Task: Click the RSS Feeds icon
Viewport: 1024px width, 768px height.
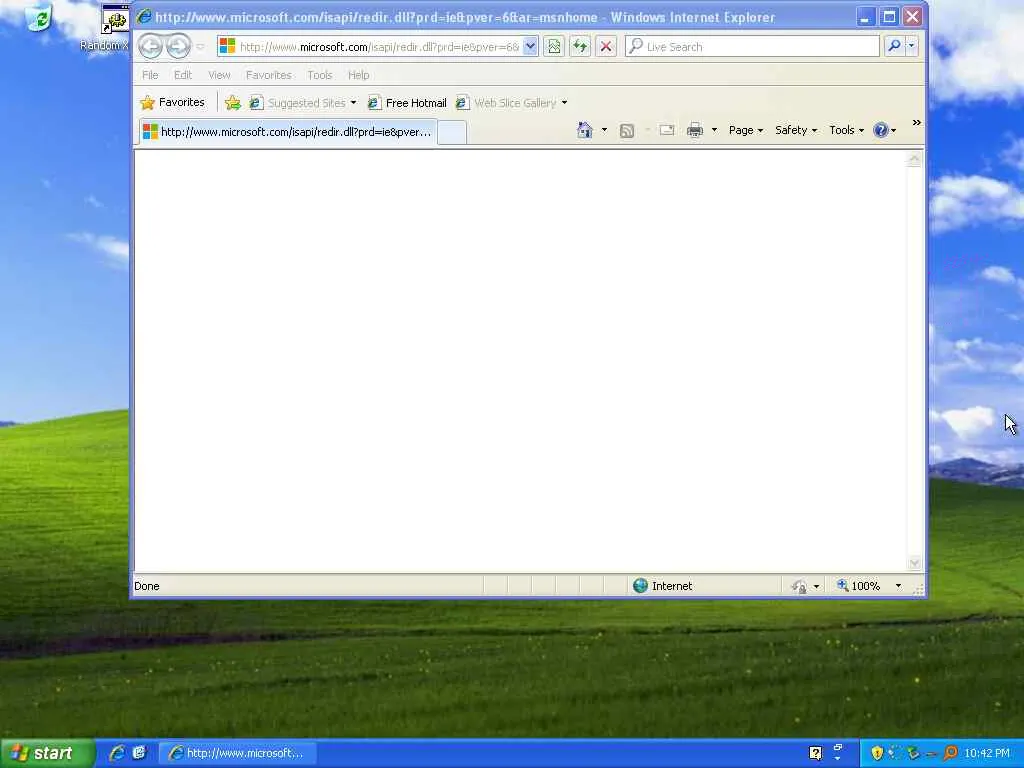Action: (627, 131)
